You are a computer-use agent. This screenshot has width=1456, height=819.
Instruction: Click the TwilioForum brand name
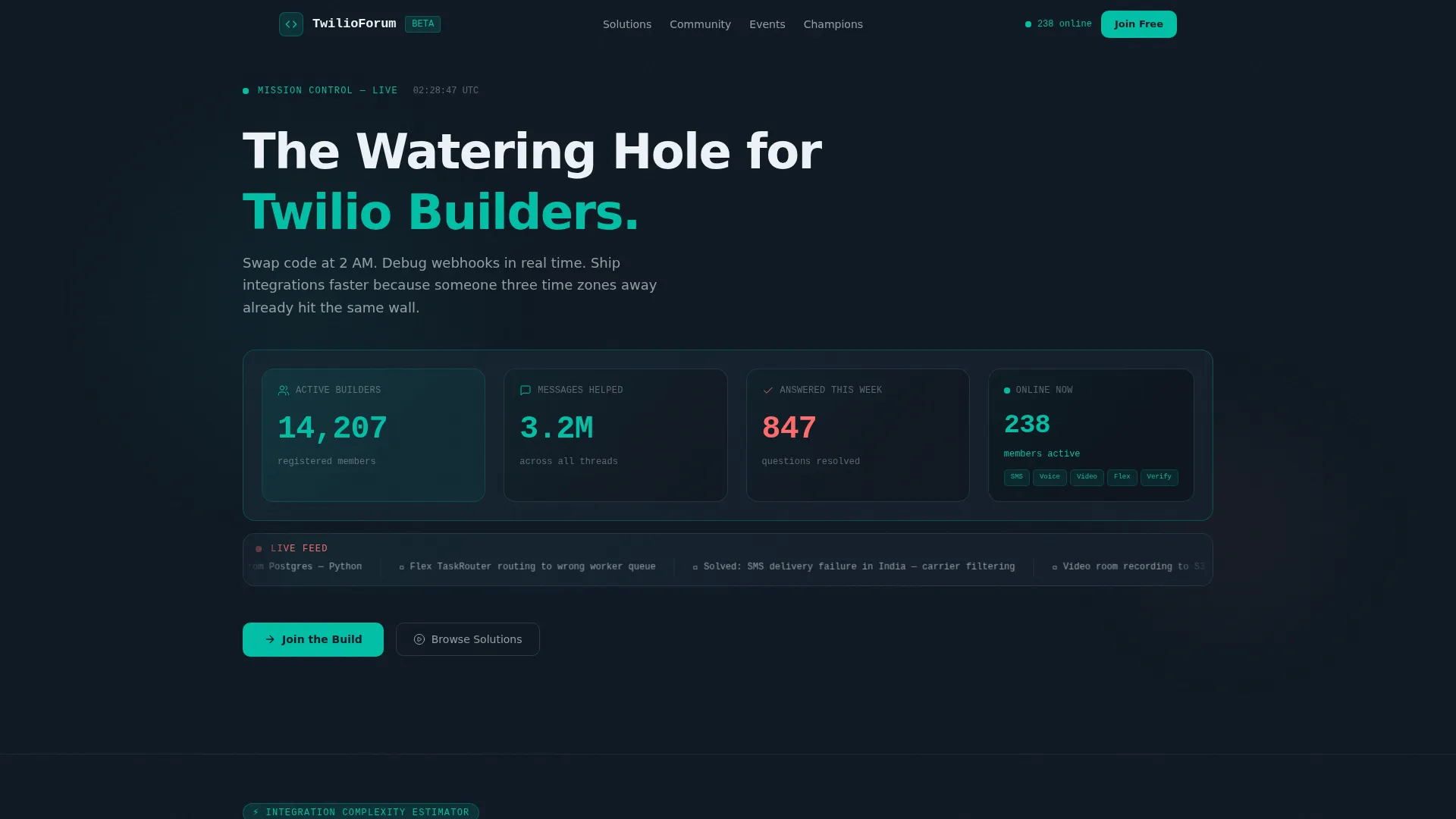point(354,24)
